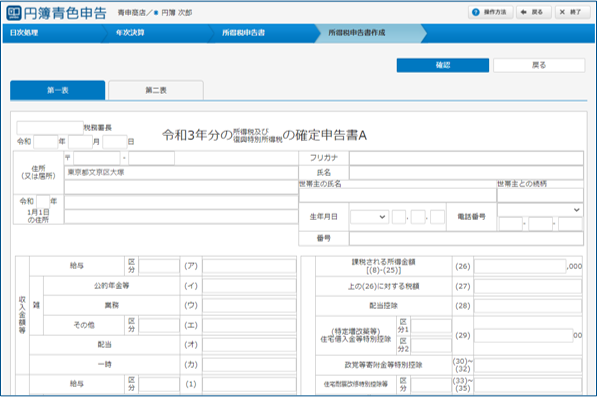597x397 pixels.
Task: Click the 氏名 input field
Action: 466,172
